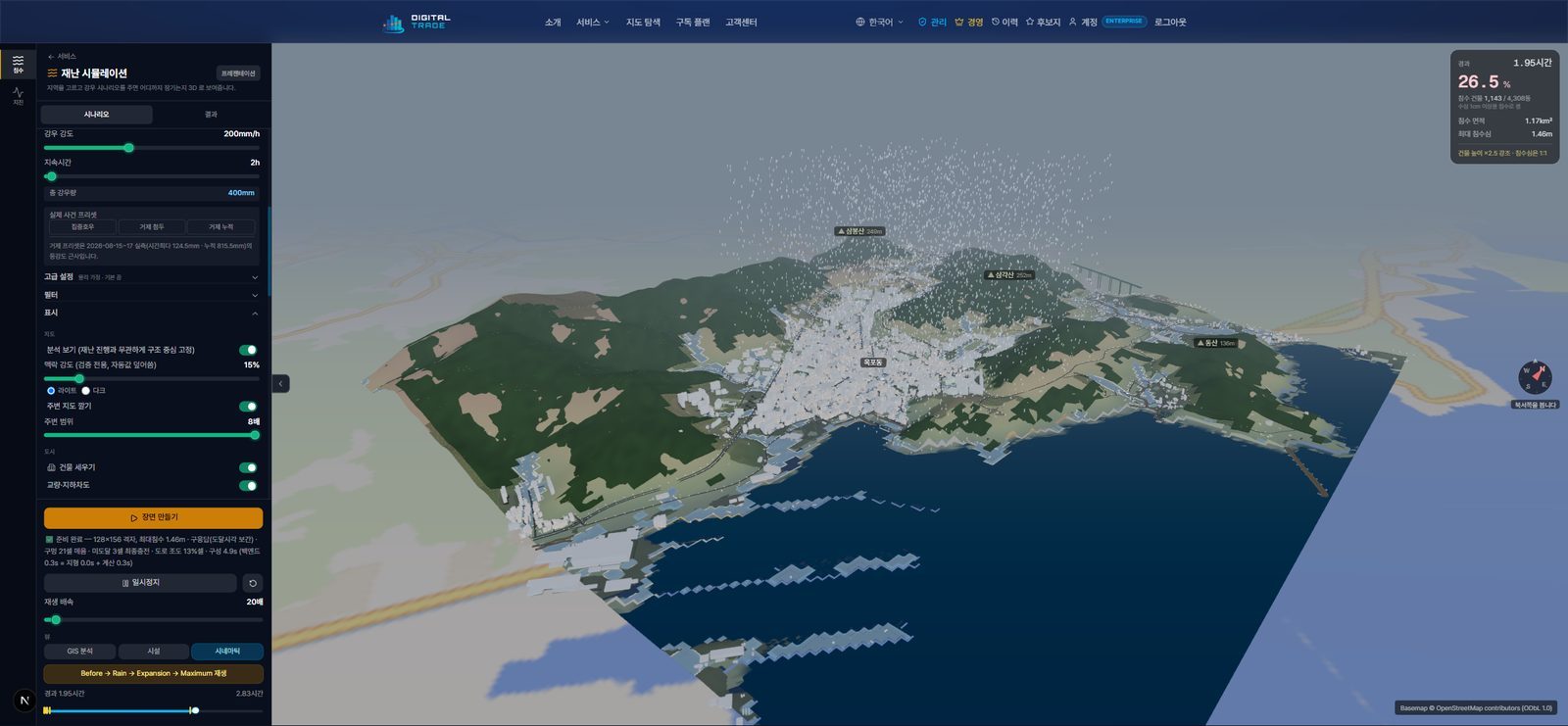The width and height of the screenshot is (1568, 726).
Task: Toggle 교량·지하차도 switch
Action: pyautogui.click(x=248, y=485)
